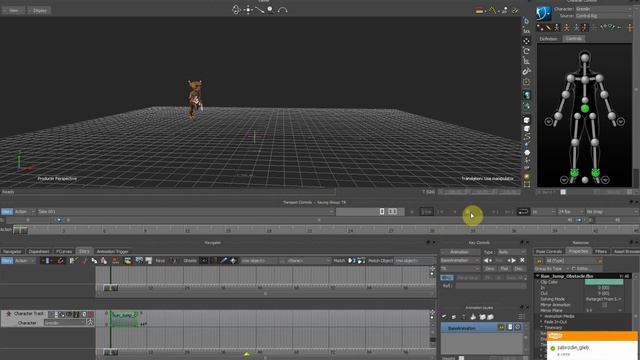Open the No Snap dropdown in Transport Controls
640x360 pixels.
(x=611, y=212)
